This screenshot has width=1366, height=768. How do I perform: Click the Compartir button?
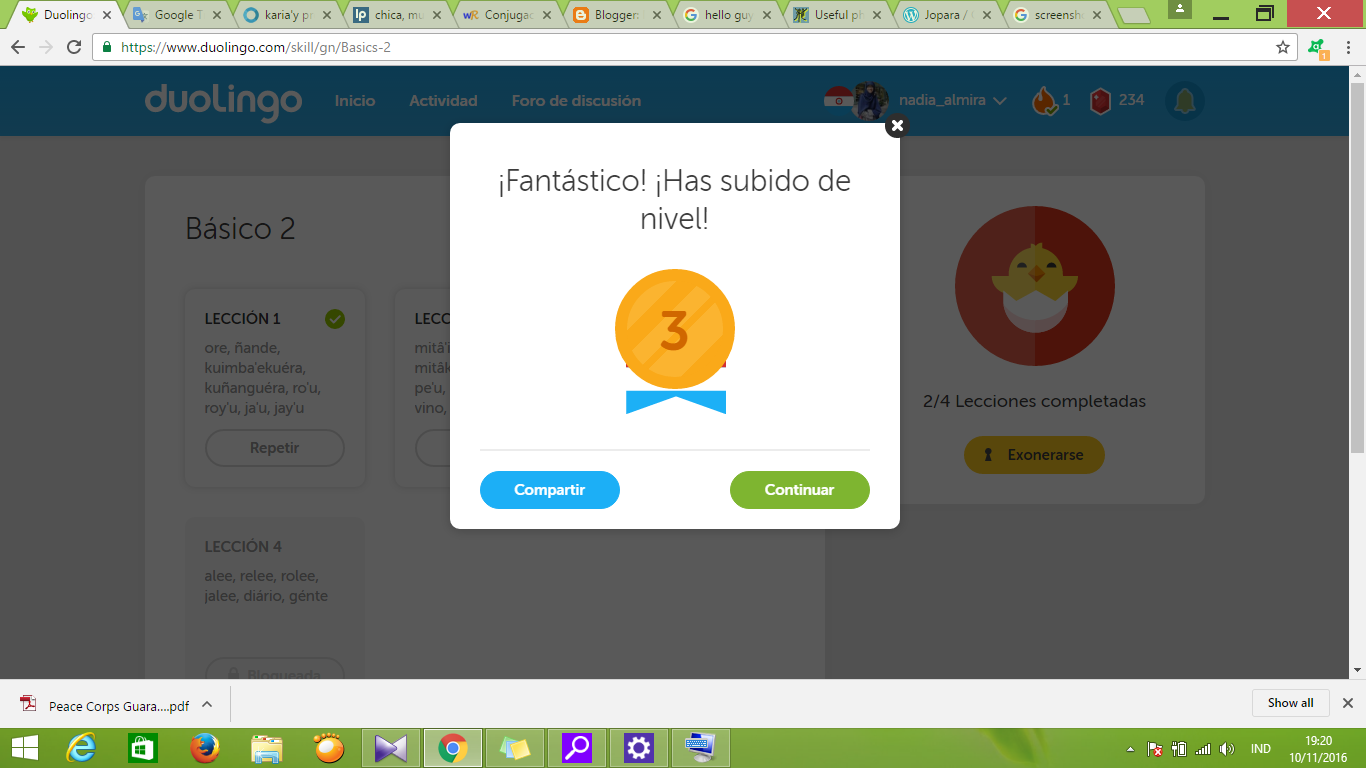(x=549, y=490)
